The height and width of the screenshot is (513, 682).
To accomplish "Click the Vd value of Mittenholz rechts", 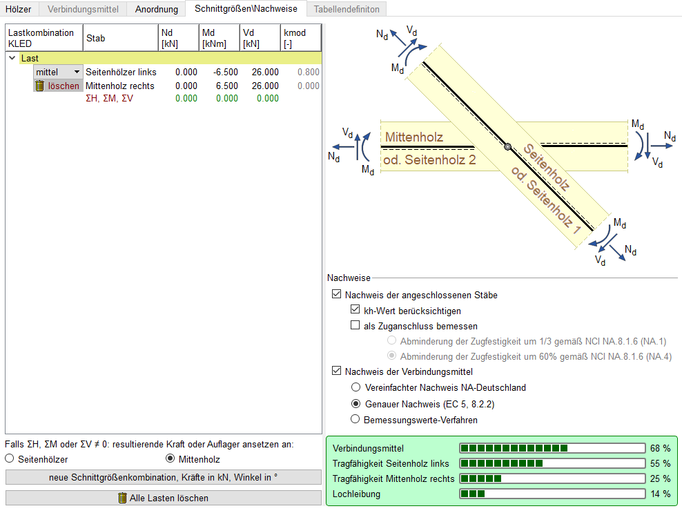I will pyautogui.click(x=264, y=86).
